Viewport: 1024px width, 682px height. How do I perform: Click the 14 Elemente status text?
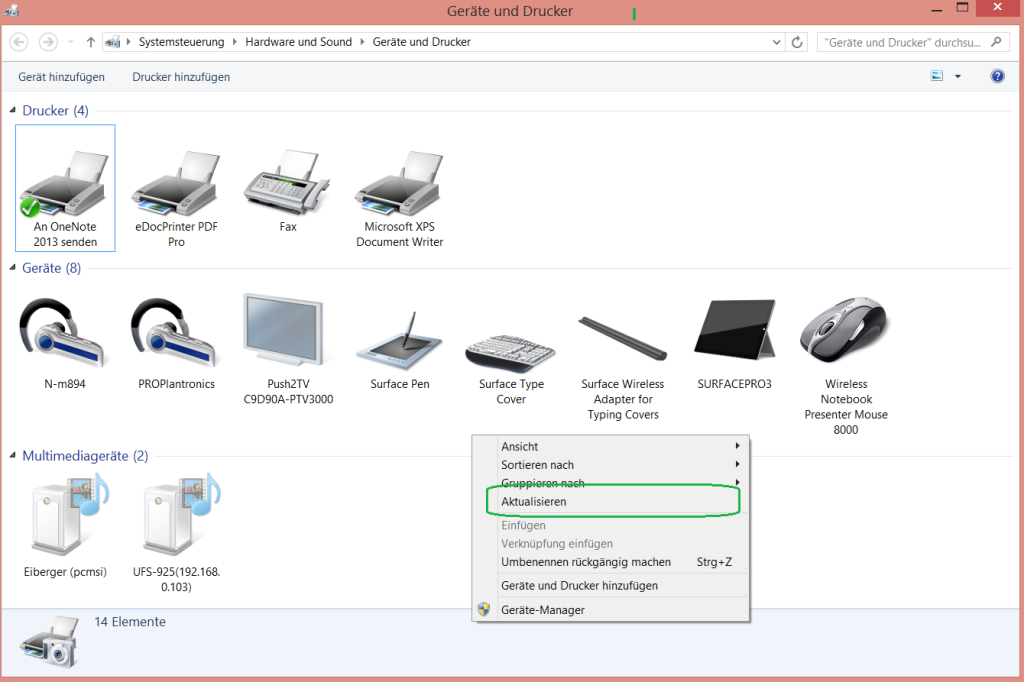click(x=130, y=622)
